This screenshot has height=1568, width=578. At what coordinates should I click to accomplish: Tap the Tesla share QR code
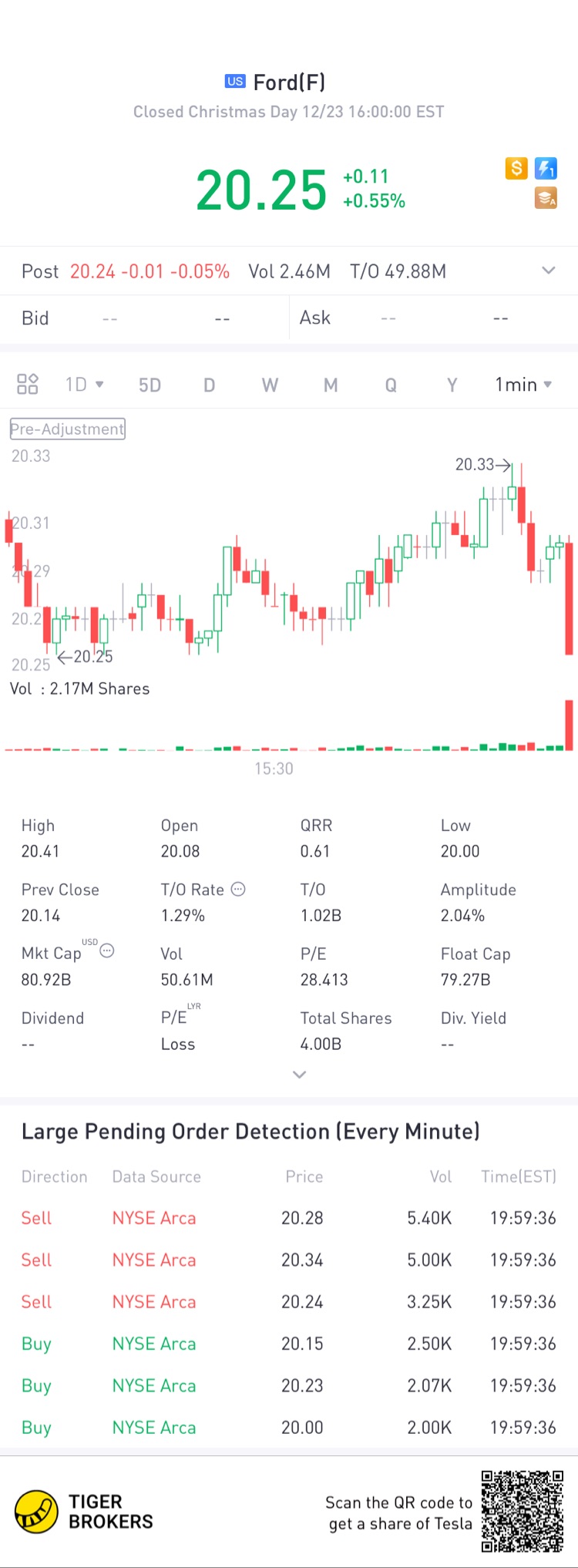coord(522,1511)
